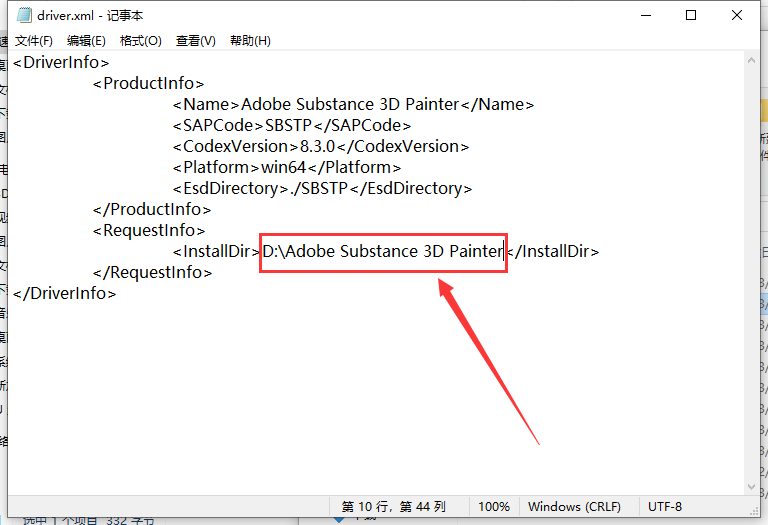Viewport: 768px width, 525px height.
Task: Click the CodexVersion value 8.3.0
Action: [317, 146]
